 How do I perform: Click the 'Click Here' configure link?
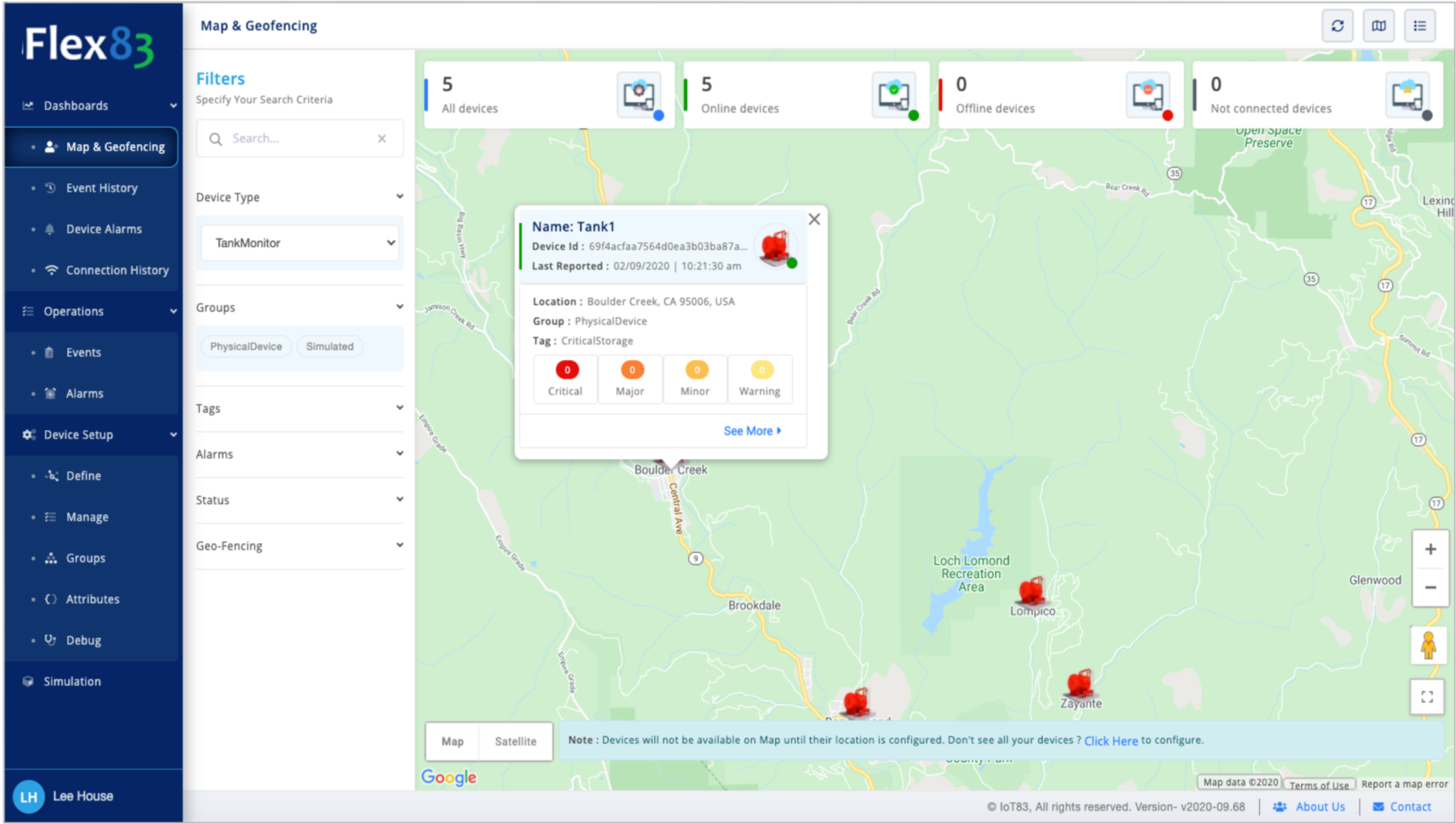[1110, 740]
